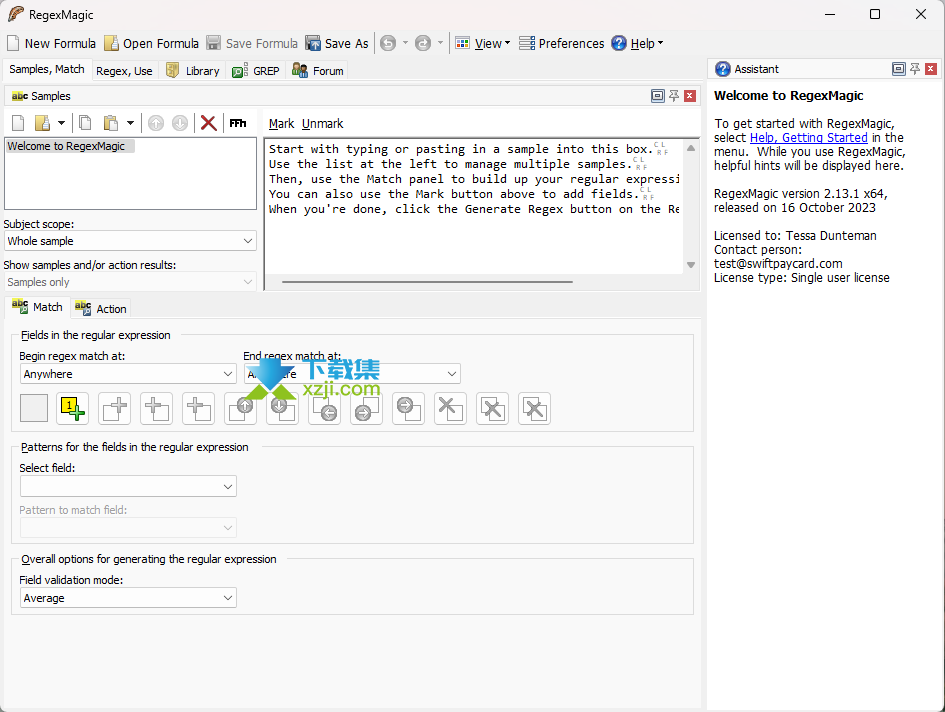The height and width of the screenshot is (712, 945).
Task: Click the sample text vertical scrollbar down arrow
Action: click(x=691, y=265)
